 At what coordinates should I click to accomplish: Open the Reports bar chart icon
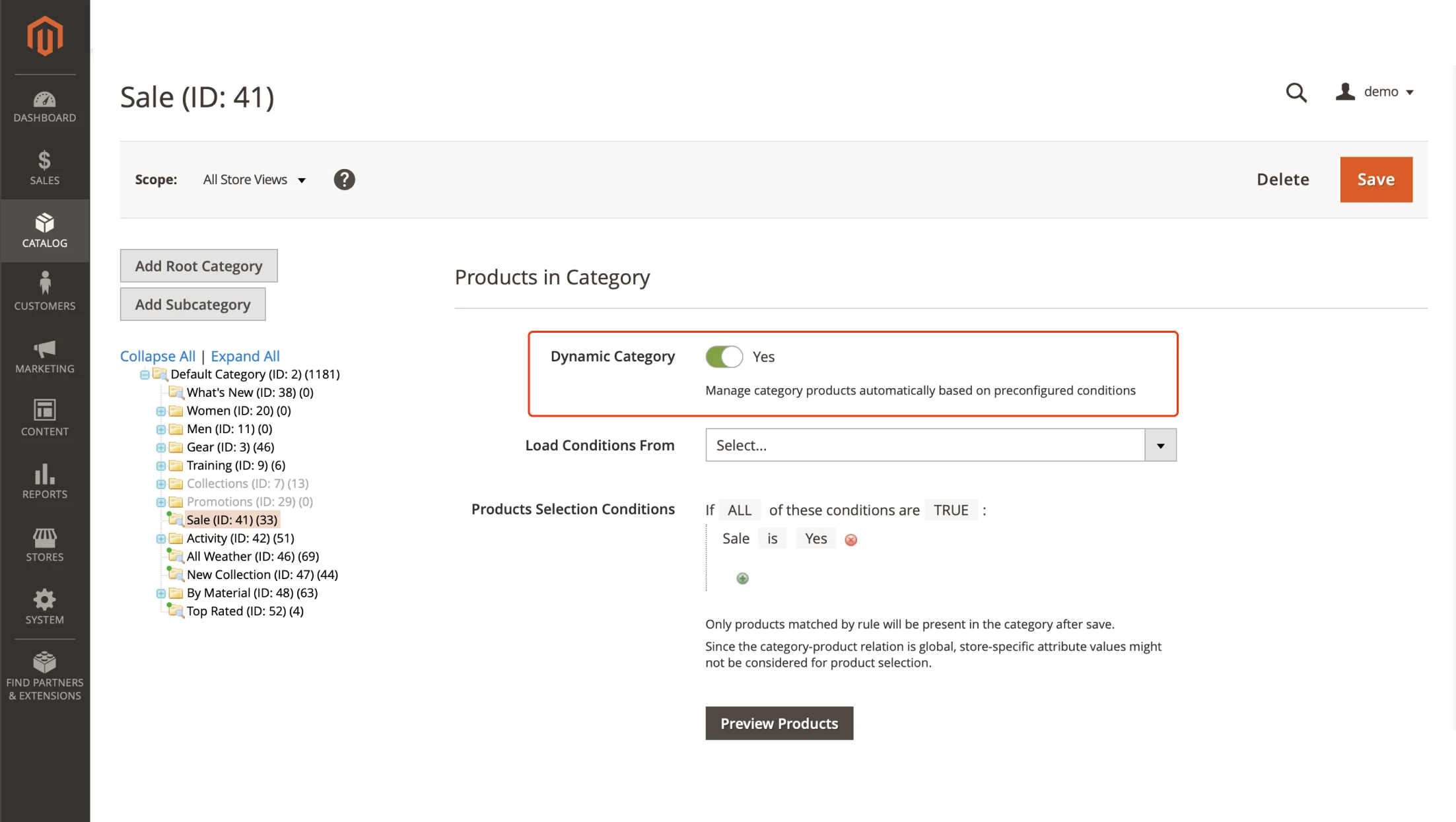click(44, 481)
